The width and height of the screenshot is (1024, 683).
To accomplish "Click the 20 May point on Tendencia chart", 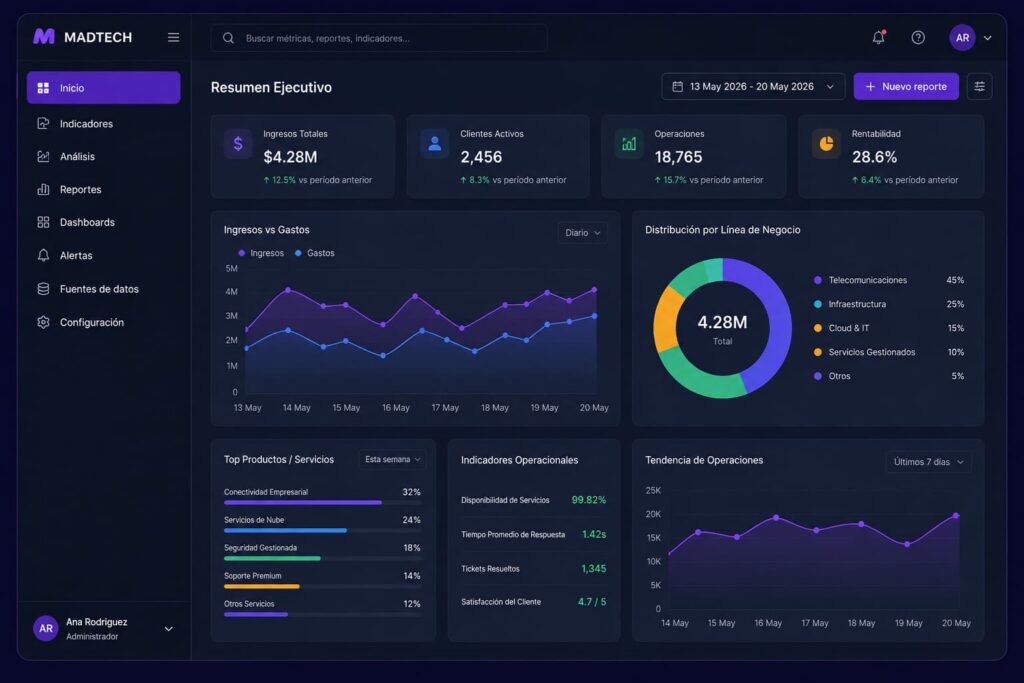I will [x=956, y=515].
